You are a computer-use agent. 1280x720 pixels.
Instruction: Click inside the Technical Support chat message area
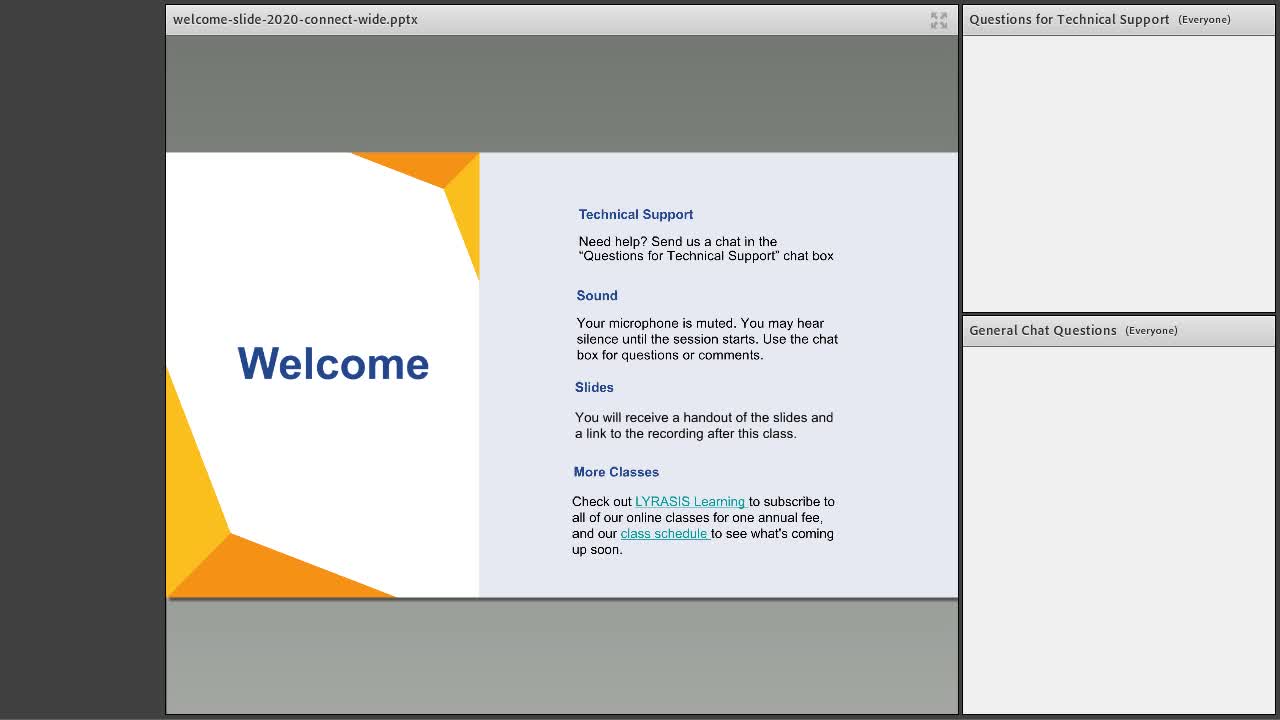(1118, 173)
